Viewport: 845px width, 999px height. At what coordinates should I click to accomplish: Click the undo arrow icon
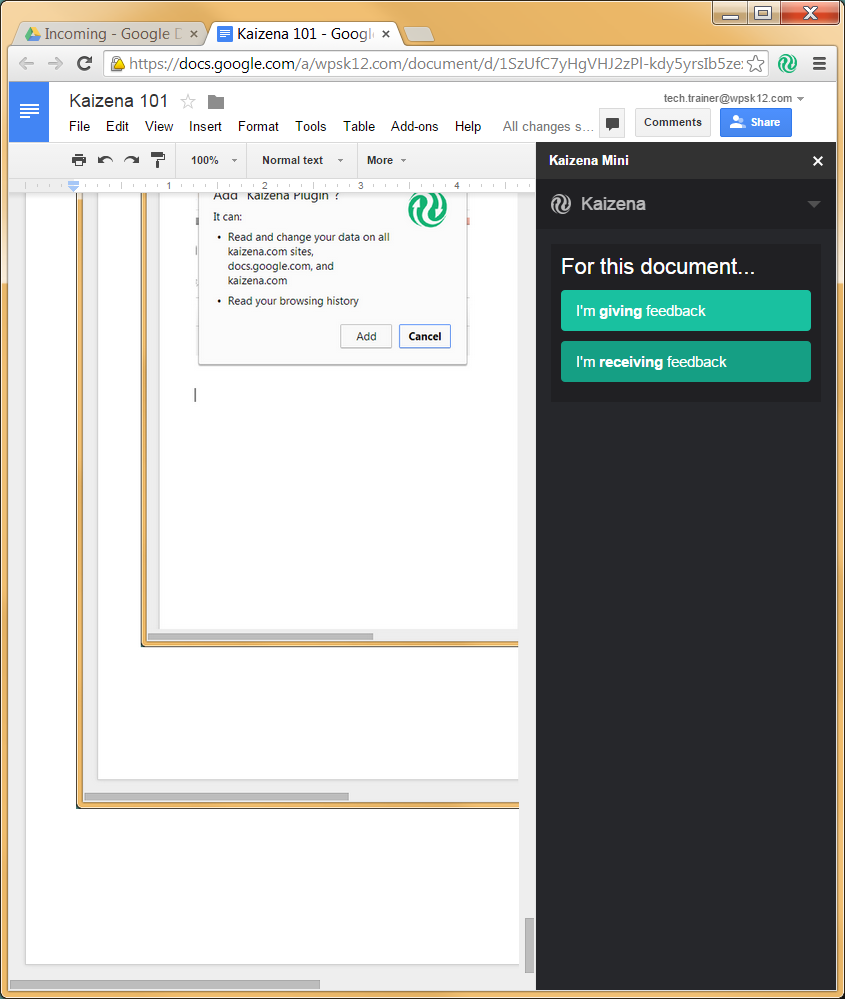(x=105, y=160)
